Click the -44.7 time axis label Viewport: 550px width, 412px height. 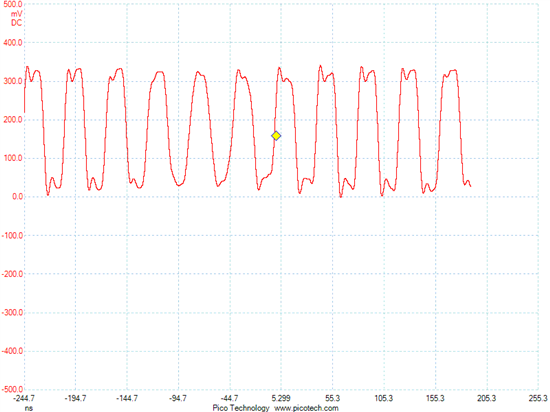[229, 399]
